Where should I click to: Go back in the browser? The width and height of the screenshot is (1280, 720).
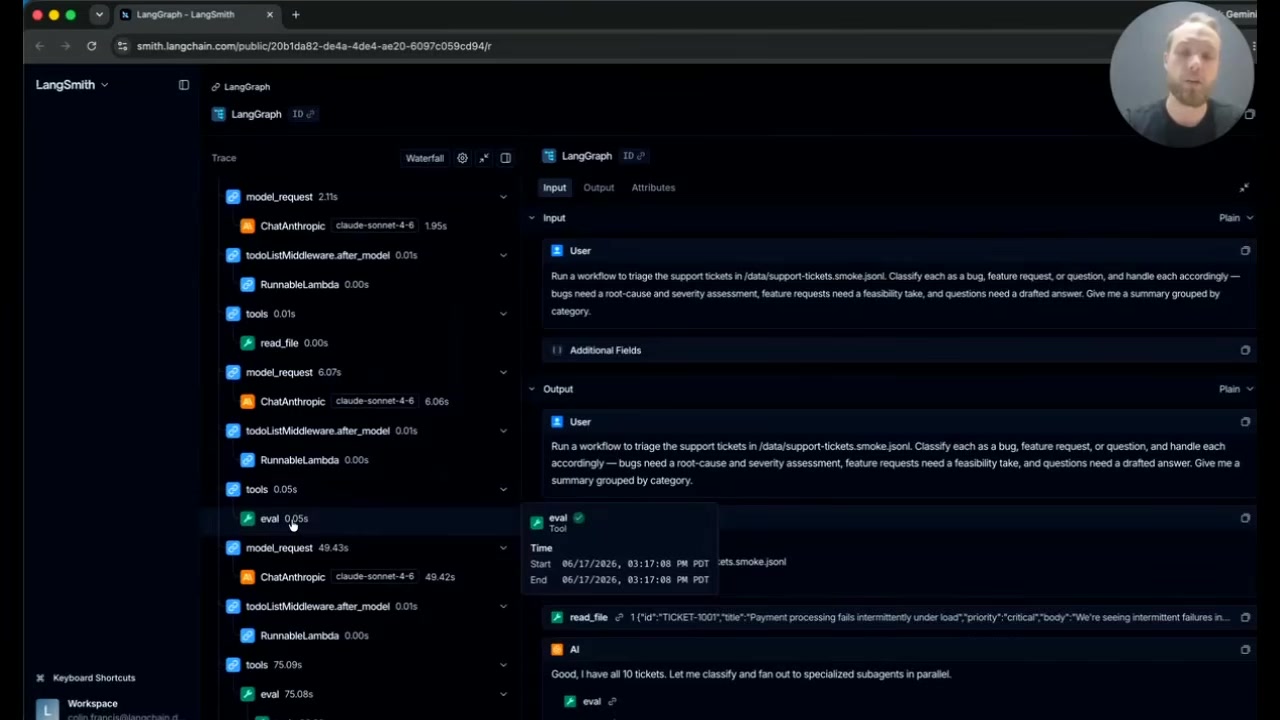(x=40, y=46)
